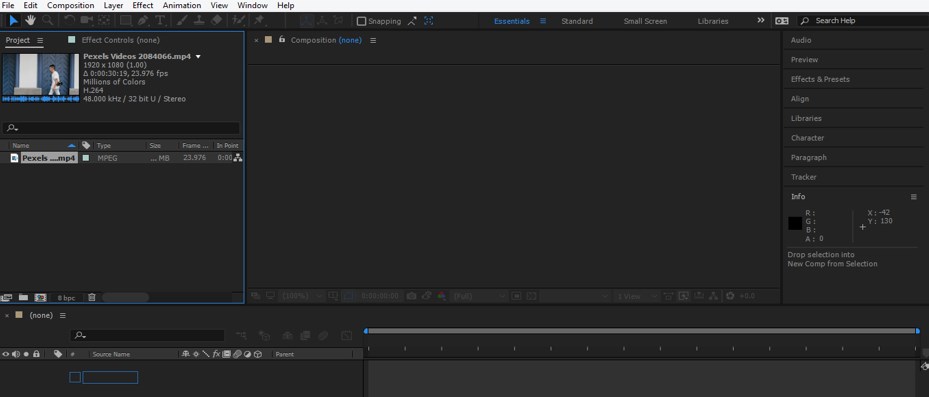Open the Animation menu

click(x=182, y=5)
